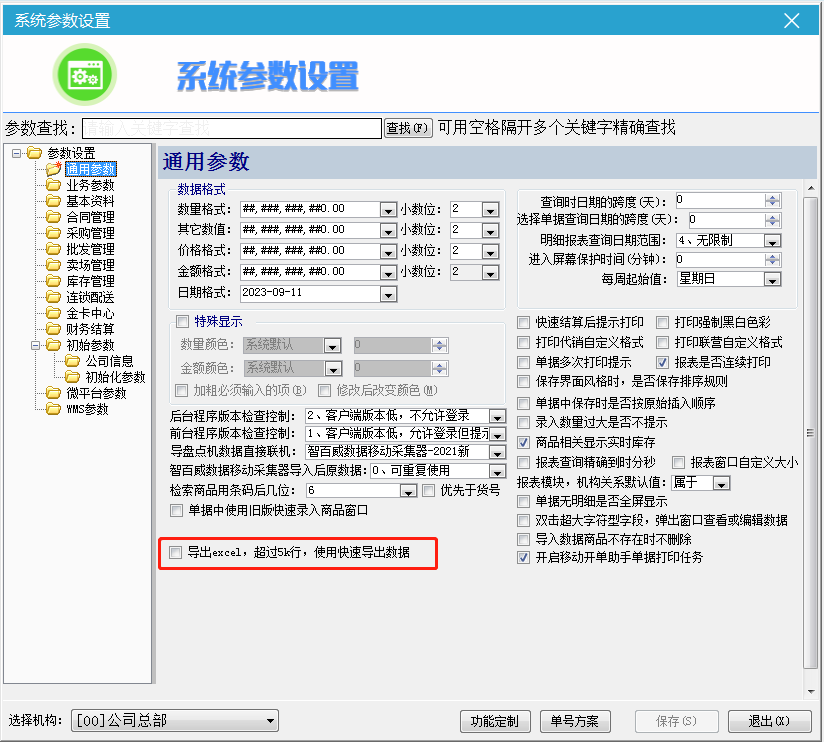
Task: Uncheck 商品相关显示实时库存 option
Action: 523,442
